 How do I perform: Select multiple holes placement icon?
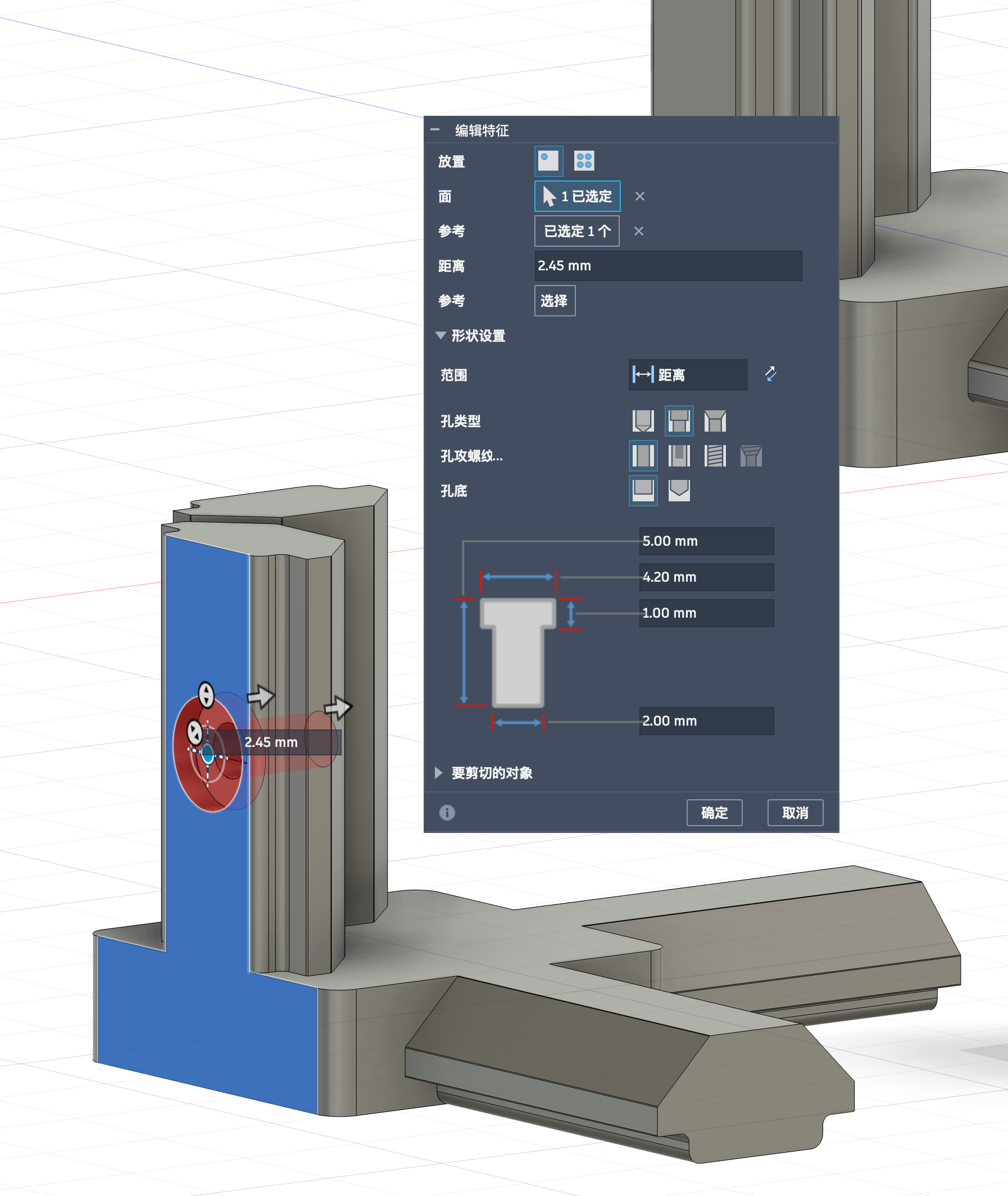(x=583, y=161)
